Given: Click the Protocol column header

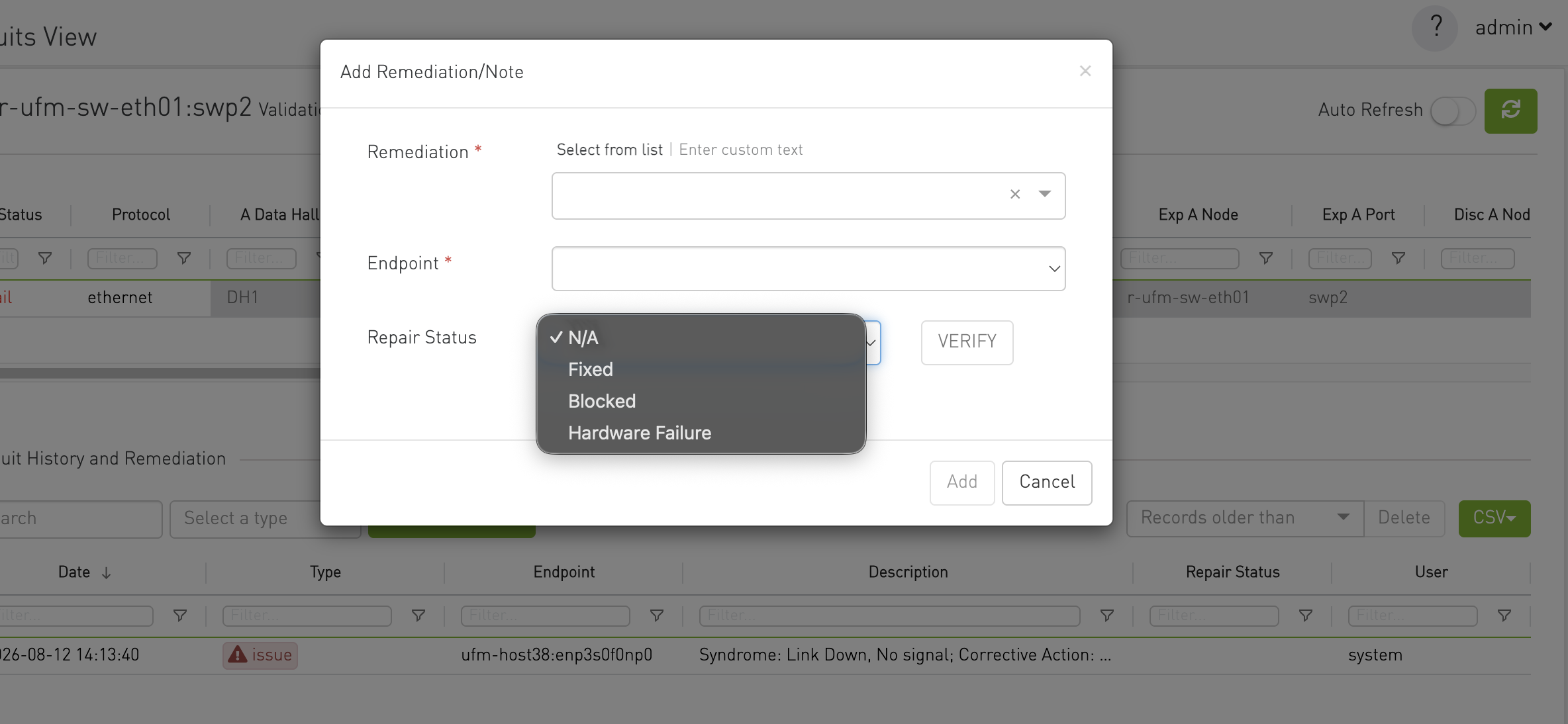Looking at the screenshot, I should (x=140, y=214).
